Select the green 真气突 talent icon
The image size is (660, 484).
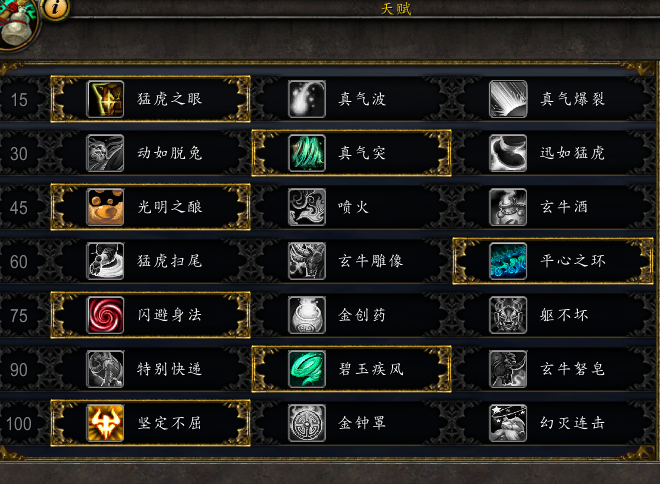point(307,153)
